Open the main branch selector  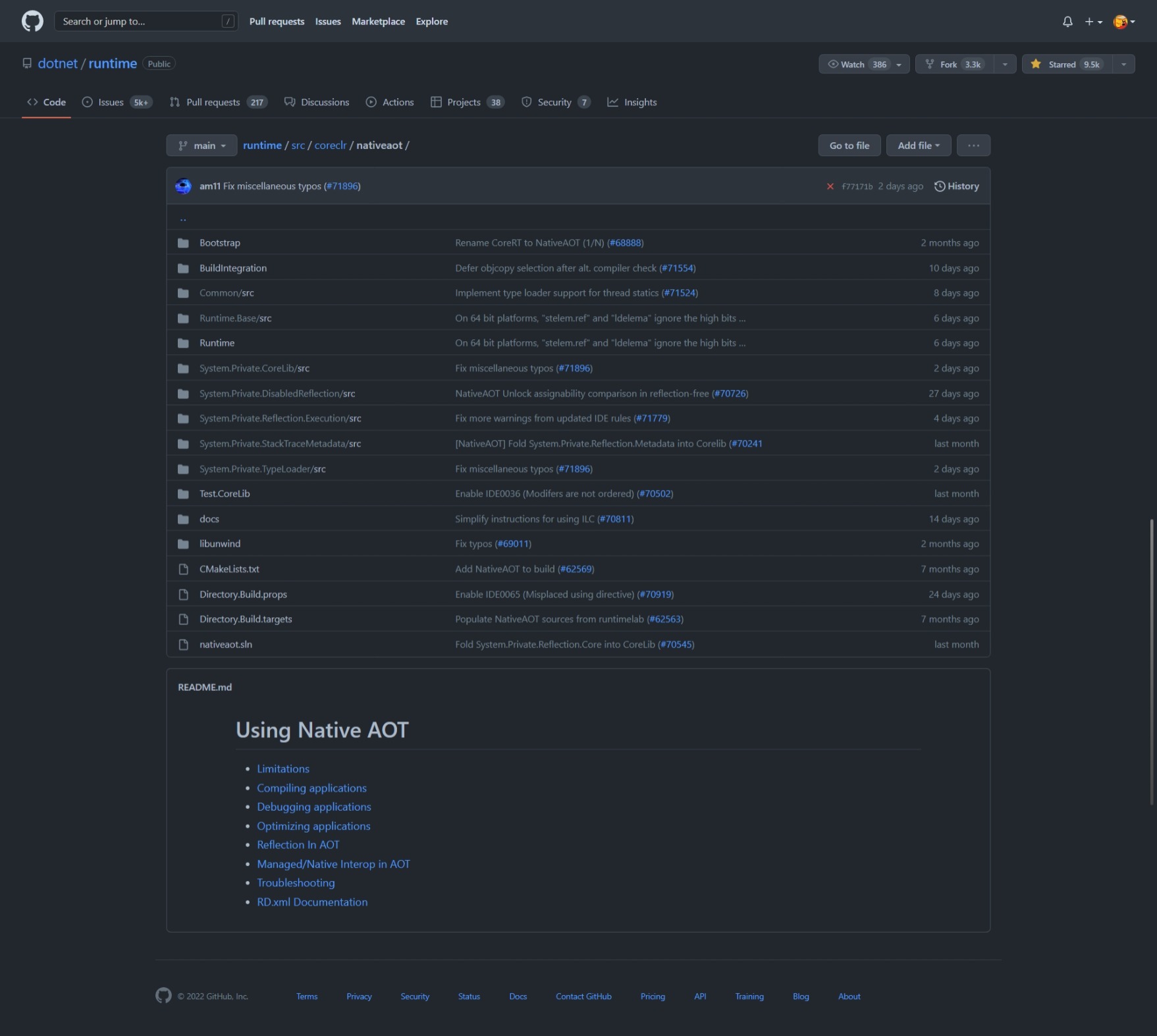coord(202,146)
